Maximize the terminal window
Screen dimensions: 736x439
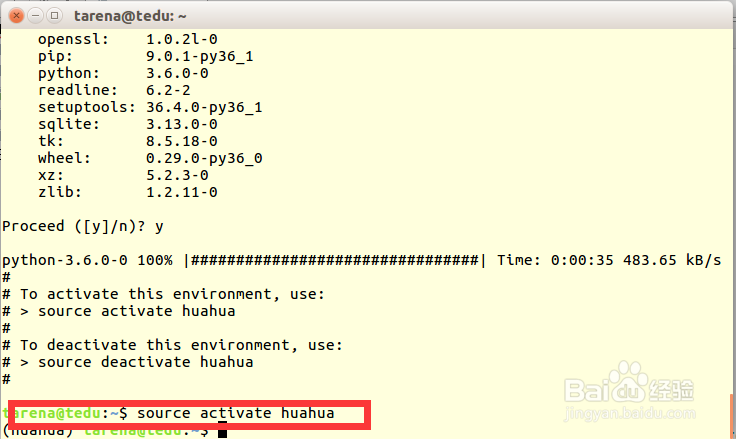55,16
